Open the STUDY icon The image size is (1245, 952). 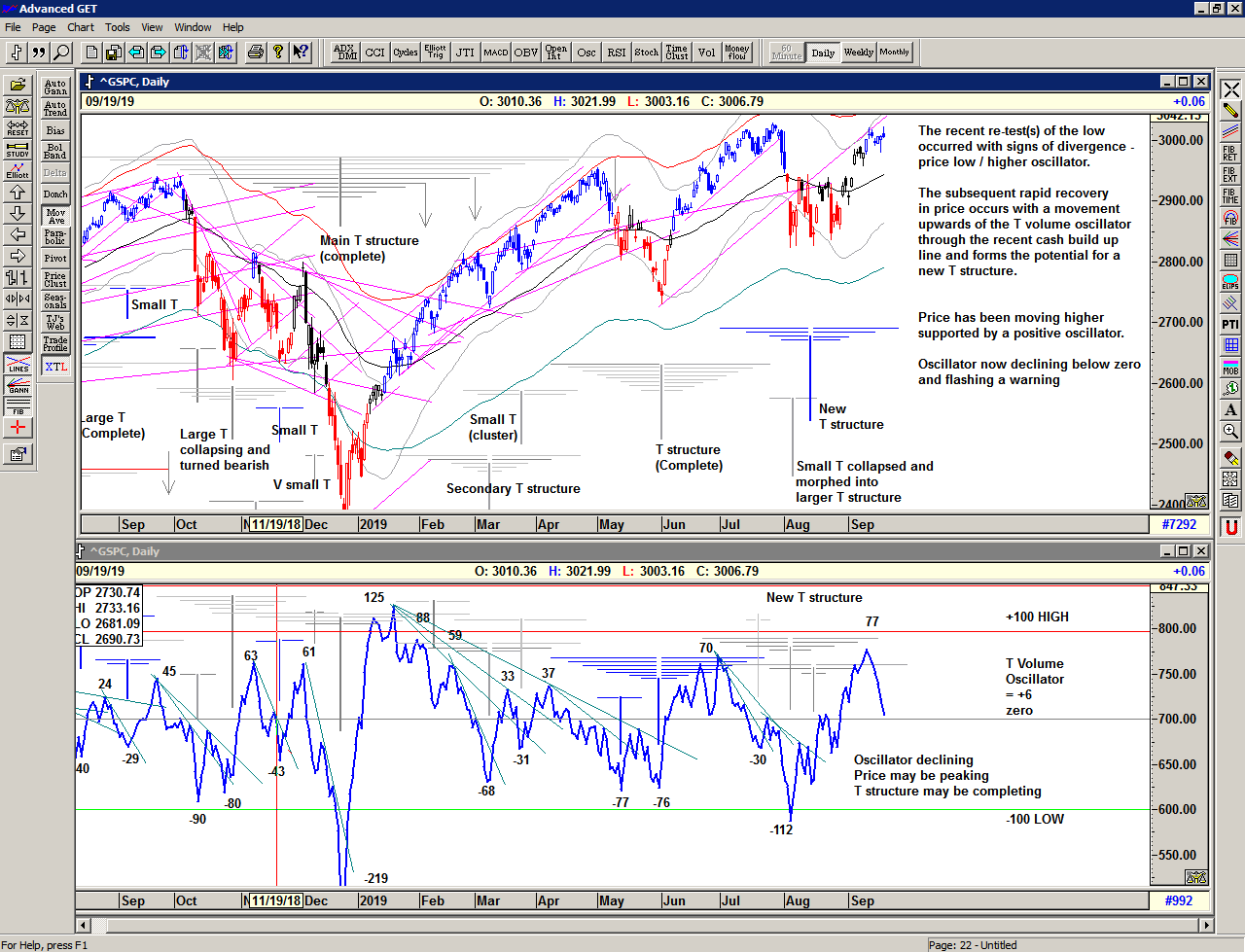point(18,150)
